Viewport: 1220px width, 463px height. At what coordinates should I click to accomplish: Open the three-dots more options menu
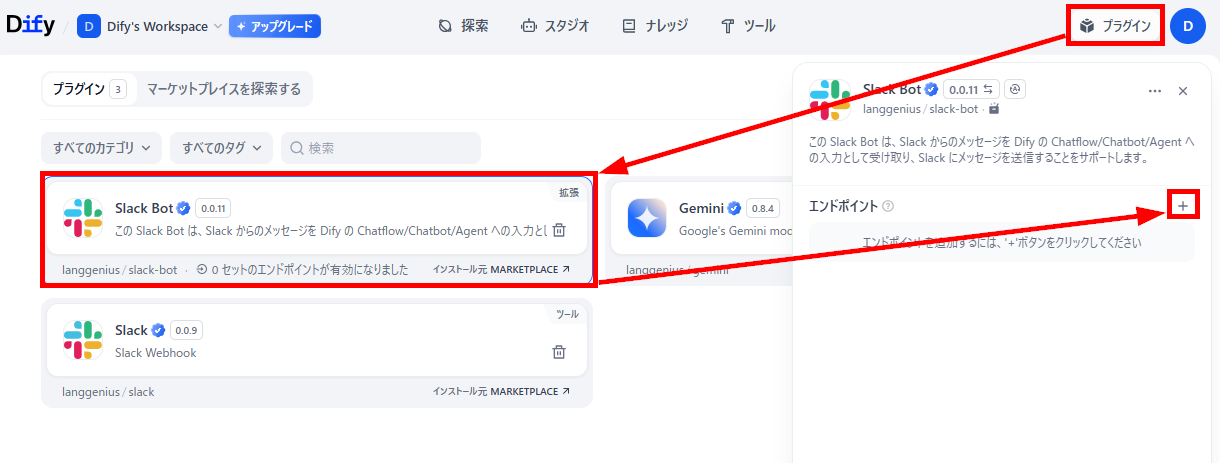pyautogui.click(x=1155, y=91)
